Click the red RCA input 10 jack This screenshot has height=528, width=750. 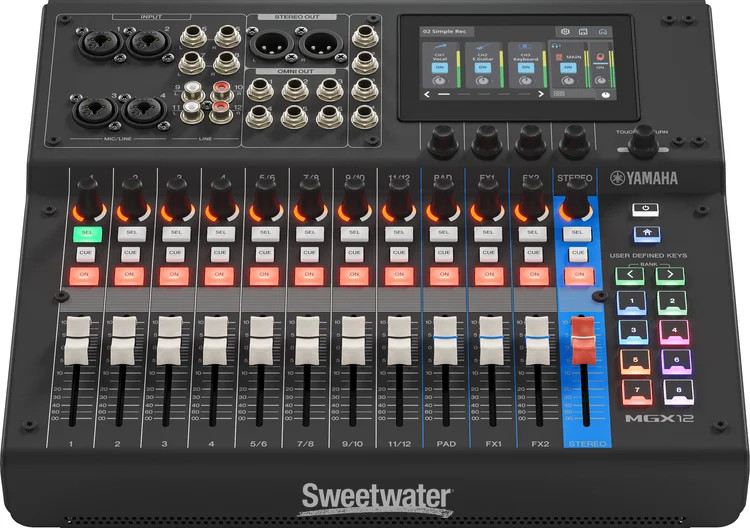coord(220,89)
